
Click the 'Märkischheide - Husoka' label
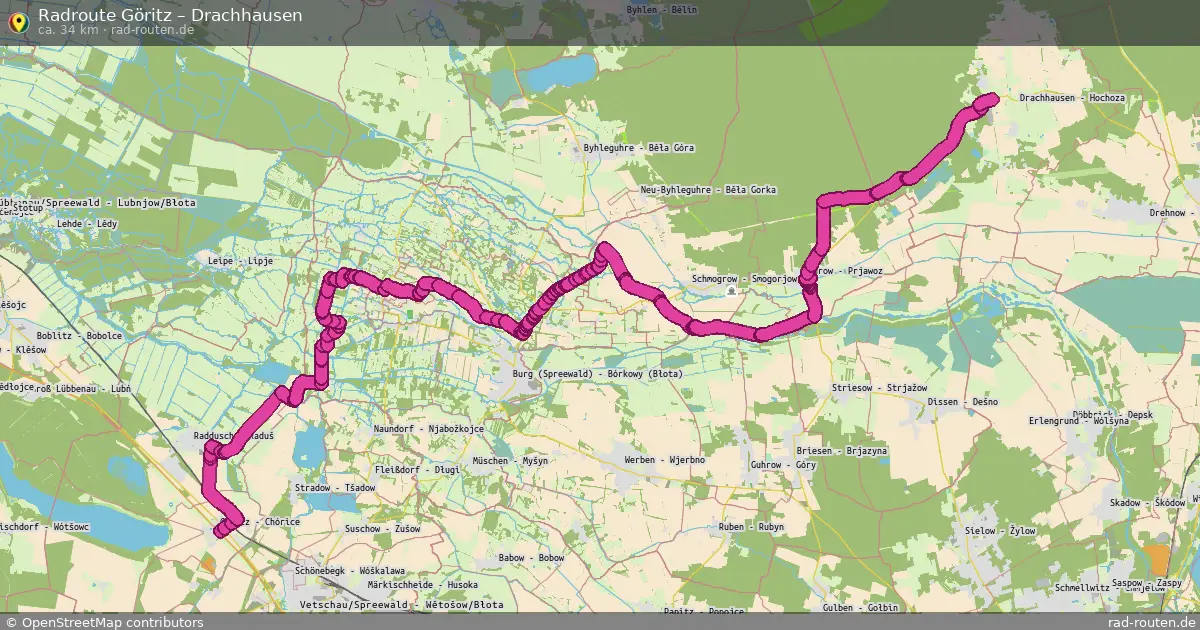(423, 584)
